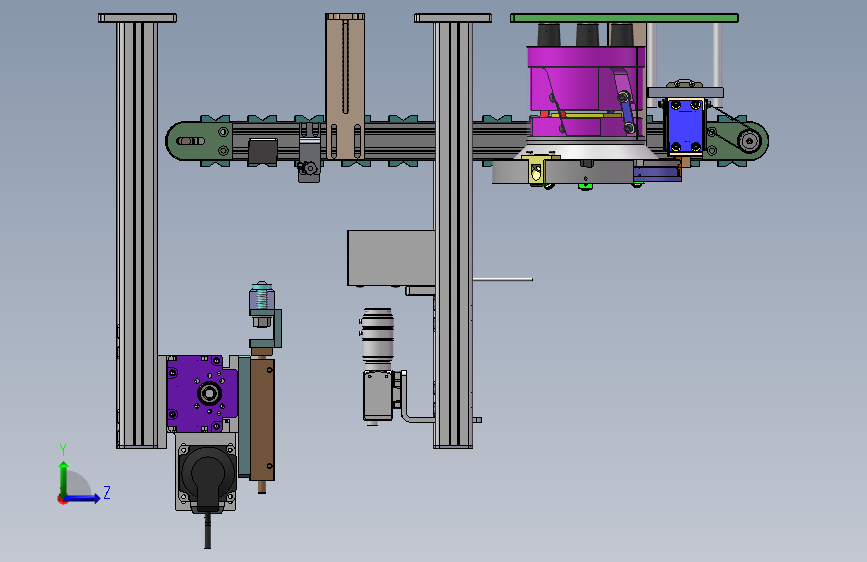Select the white conical base under the magenta housing
The image size is (867, 562).
(x=586, y=151)
